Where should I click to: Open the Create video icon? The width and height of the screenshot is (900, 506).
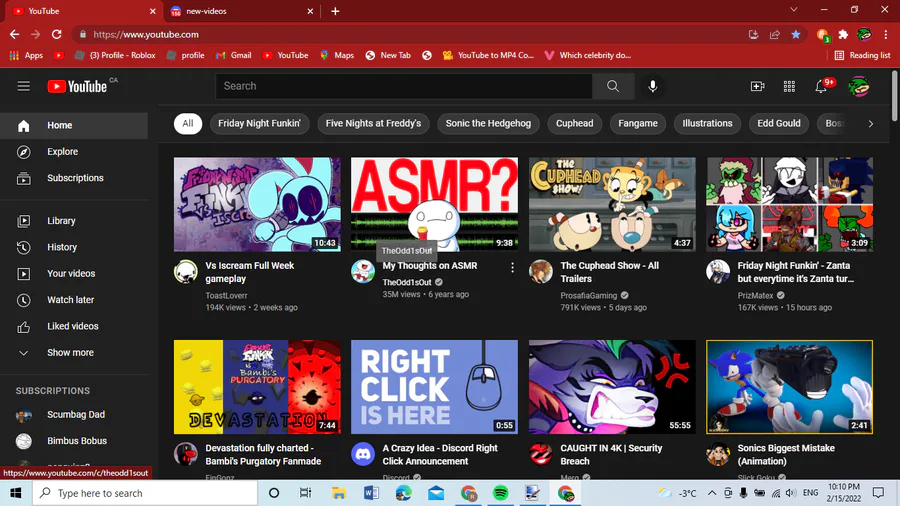[x=758, y=86]
